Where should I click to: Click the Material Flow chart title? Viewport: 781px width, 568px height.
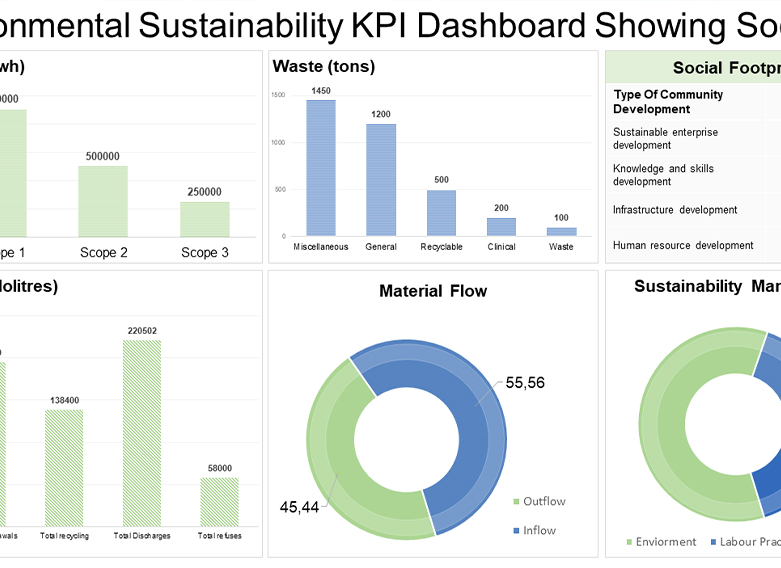[x=433, y=292]
